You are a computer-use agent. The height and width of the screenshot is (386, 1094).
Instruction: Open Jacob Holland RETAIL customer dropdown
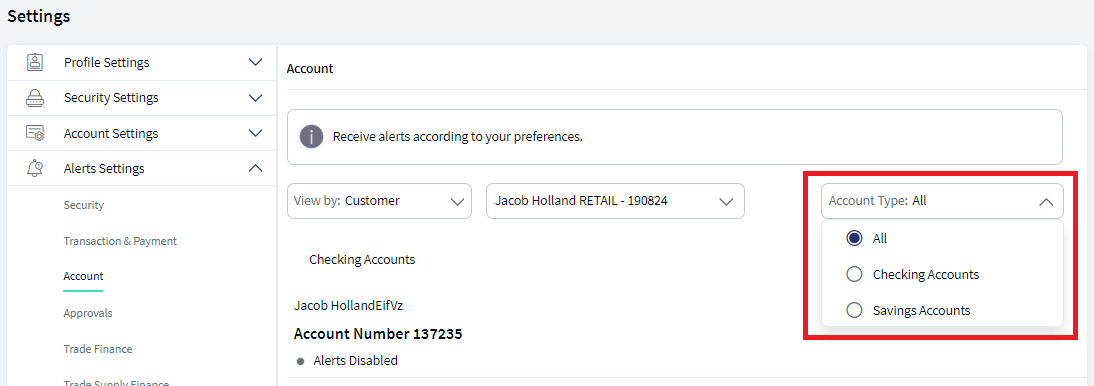tap(615, 201)
